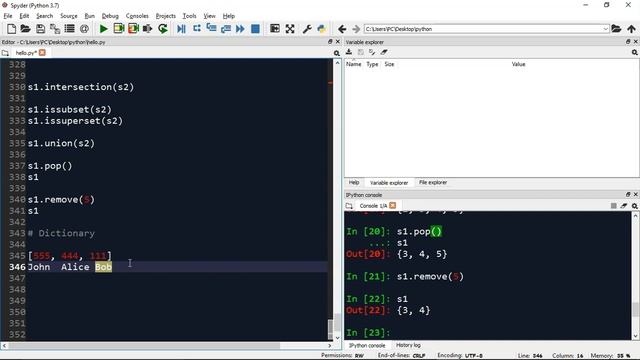Click the debug step into icon
Viewport: 640px width, 360px height.
(211, 29)
